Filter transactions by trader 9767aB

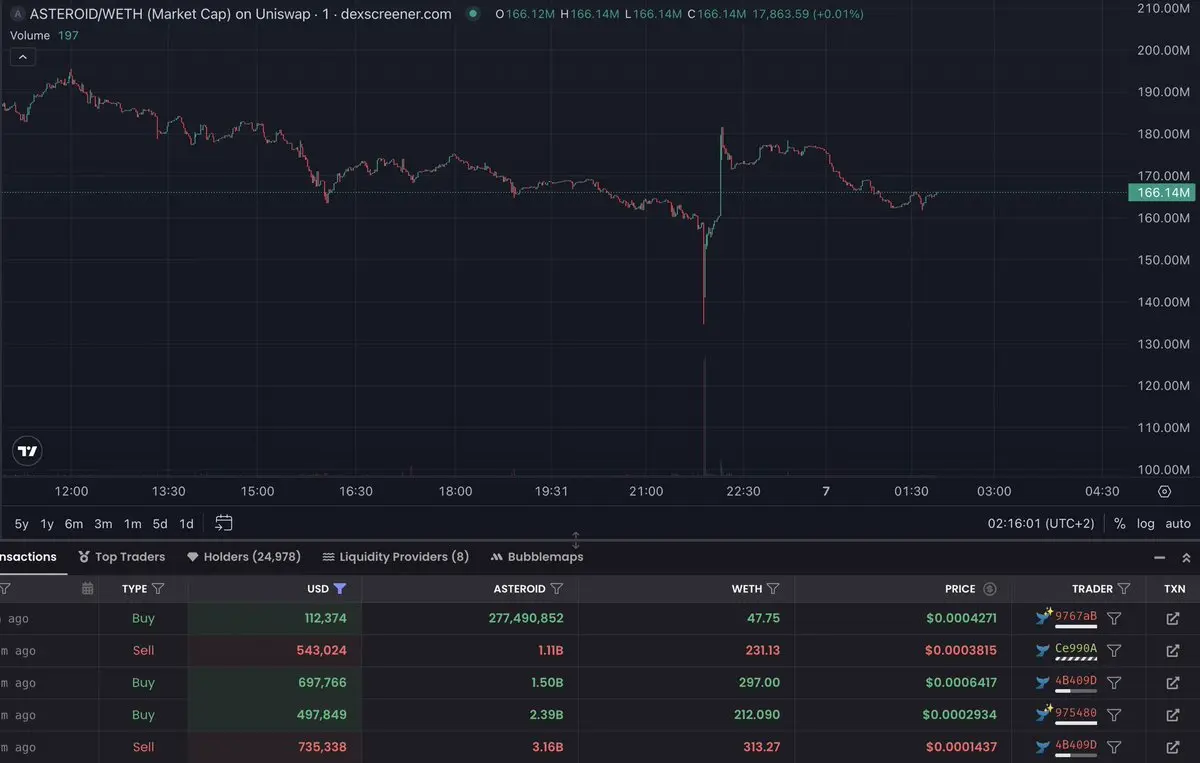(x=1114, y=619)
